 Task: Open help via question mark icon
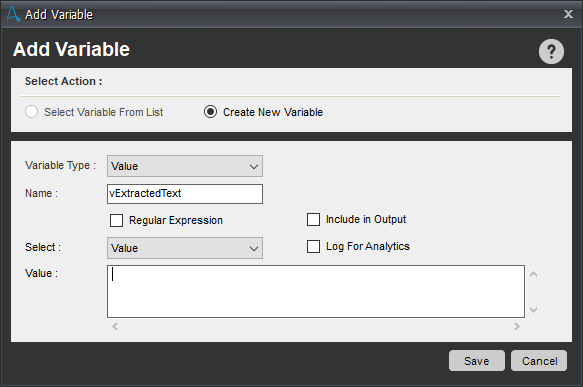click(551, 51)
